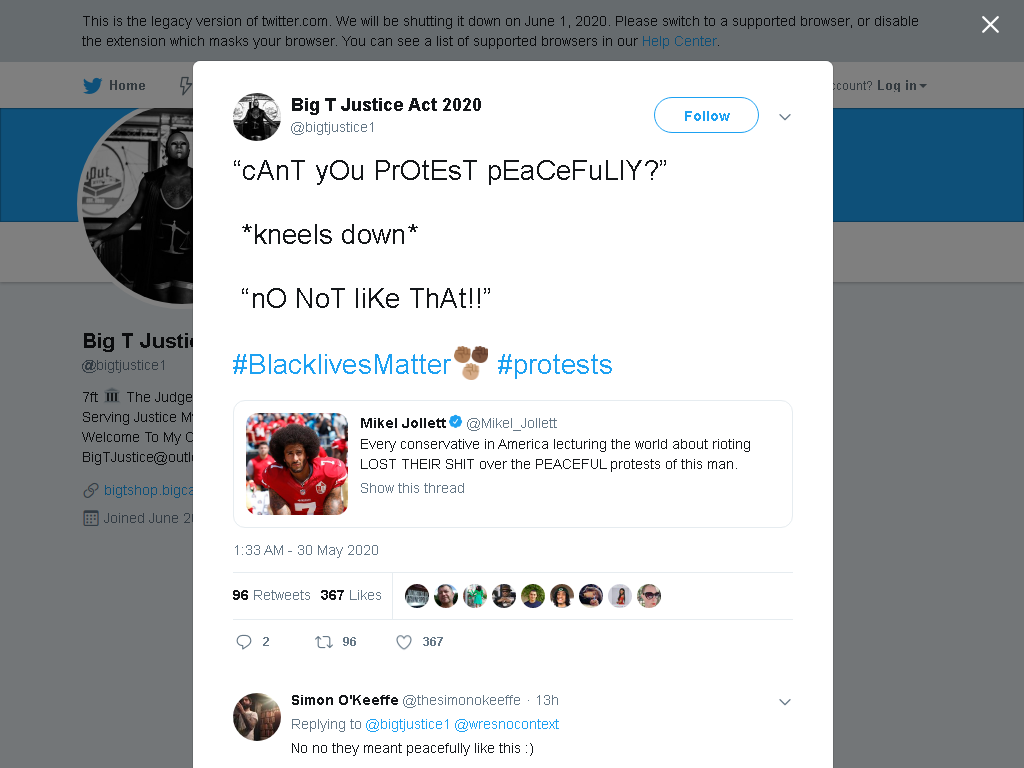Close the legacy version banner
Image resolution: width=1024 pixels, height=768 pixels.
[990, 25]
